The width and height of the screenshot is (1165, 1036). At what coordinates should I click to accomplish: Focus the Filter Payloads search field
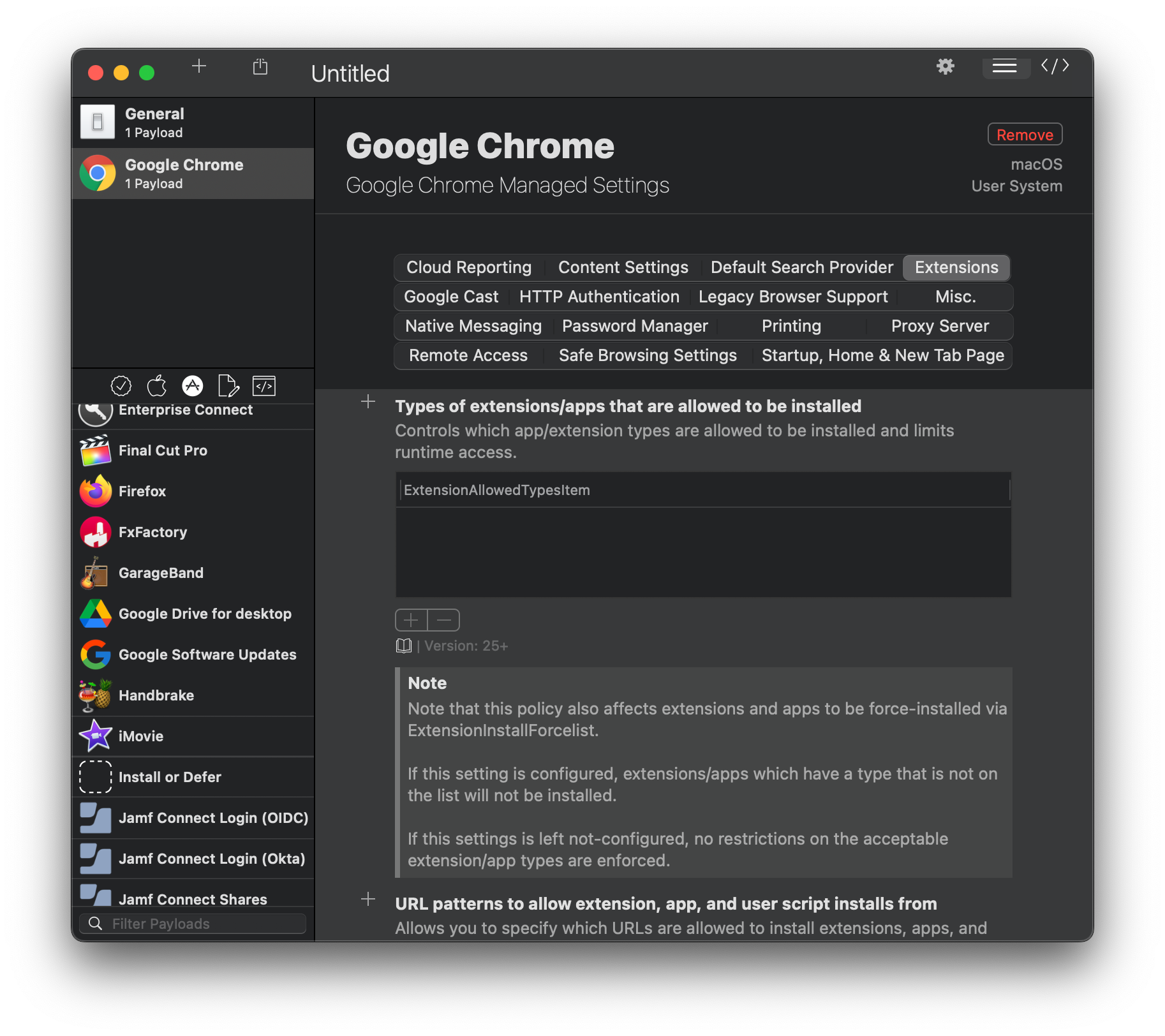pyautogui.click(x=193, y=924)
